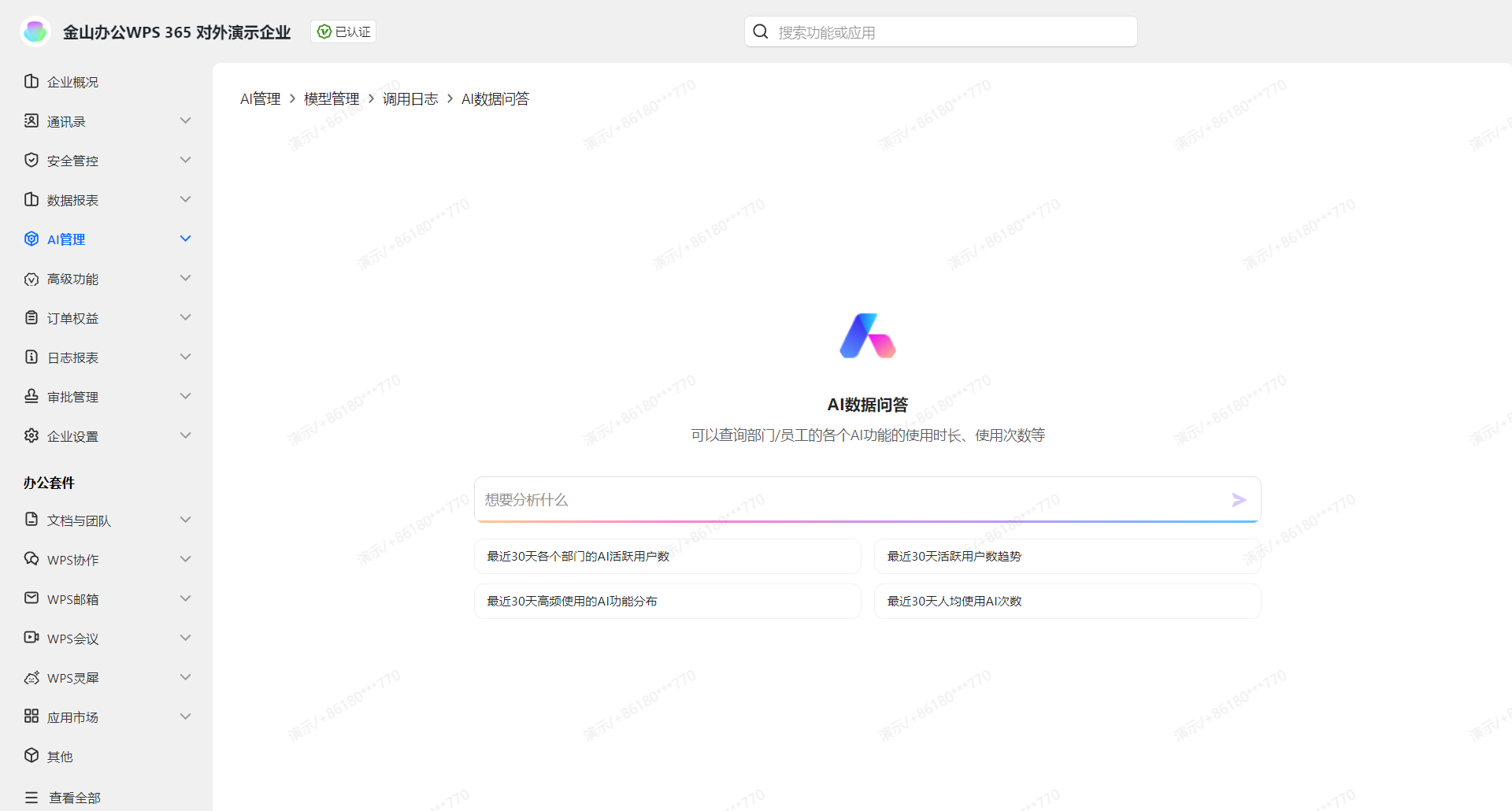1512x811 pixels.
Task: Click the WPS灵犀 icon
Action: (31, 677)
